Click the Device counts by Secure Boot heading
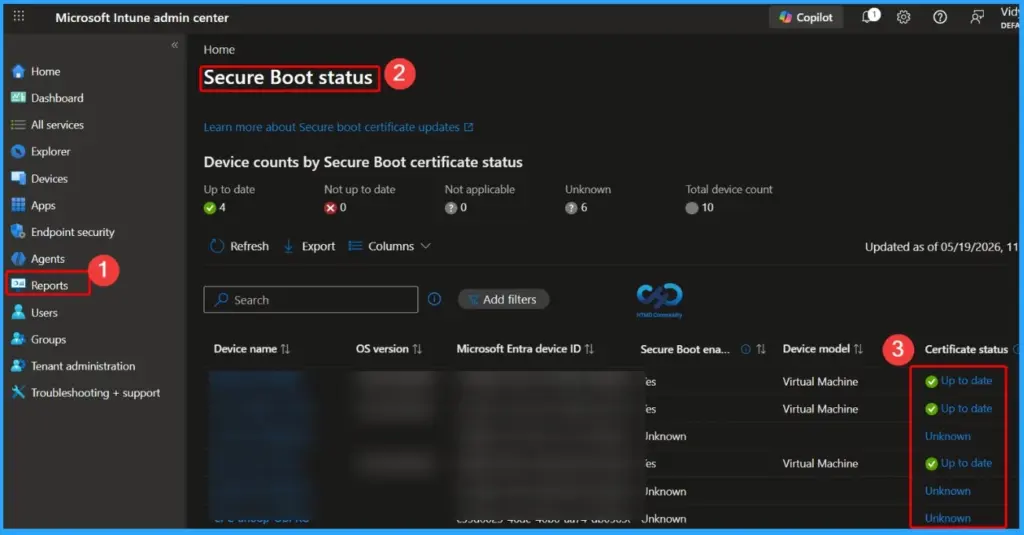Screen dimensions: 1024x535 pyautogui.click(x=363, y=162)
